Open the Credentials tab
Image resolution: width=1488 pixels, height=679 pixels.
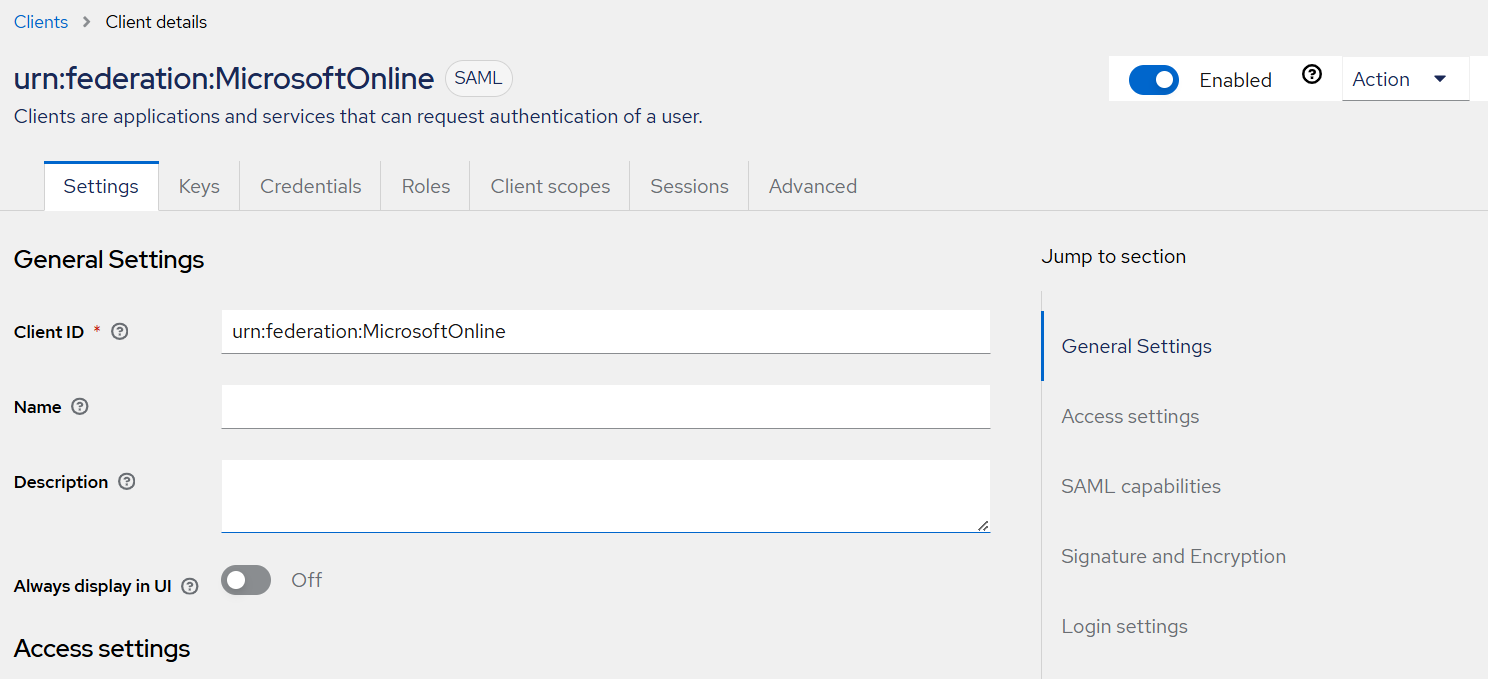(310, 186)
